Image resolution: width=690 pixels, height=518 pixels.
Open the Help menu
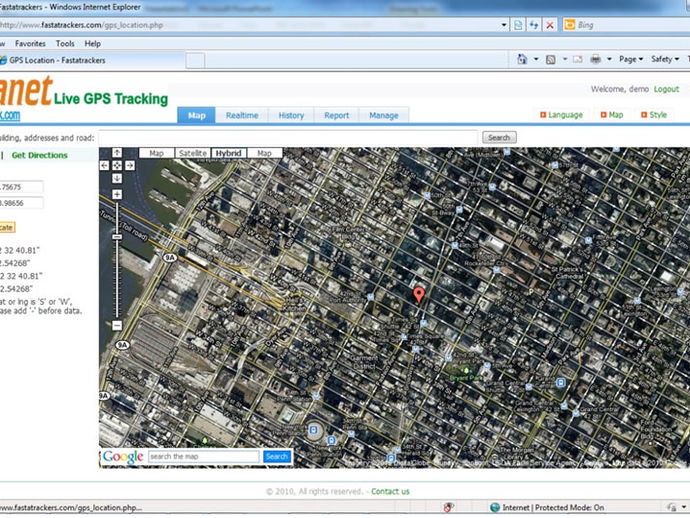(x=93, y=44)
